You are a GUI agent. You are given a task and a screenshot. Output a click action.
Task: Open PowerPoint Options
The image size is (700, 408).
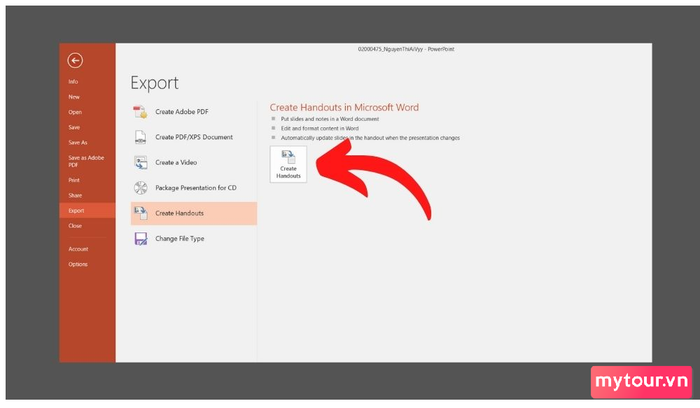click(78, 264)
